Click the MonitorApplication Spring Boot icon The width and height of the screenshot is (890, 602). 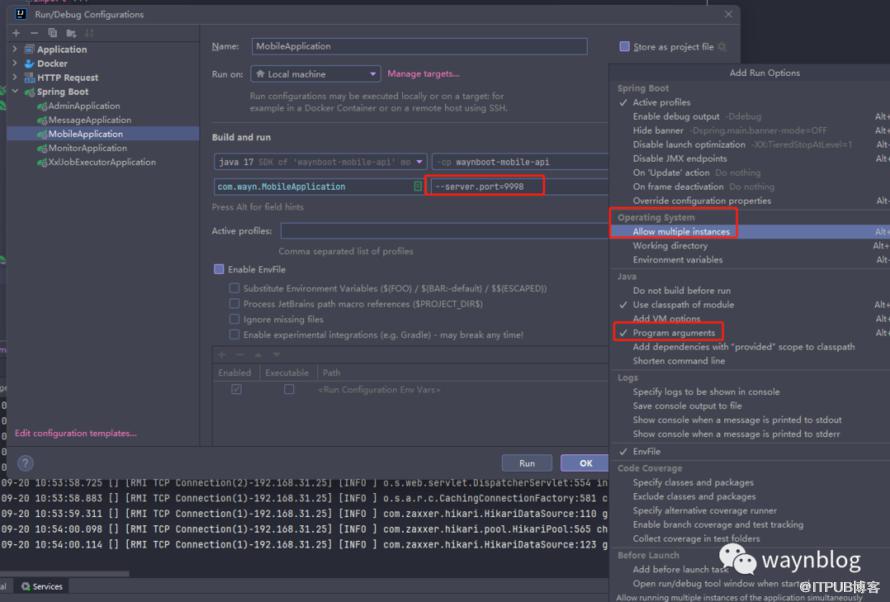pyautogui.click(x=42, y=148)
